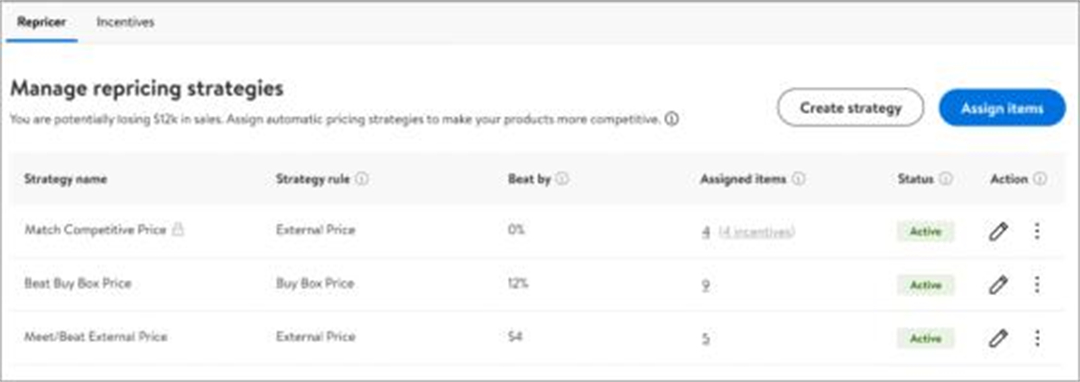Screen dimensions: 1080x382
Task: Open info icon next to Strategy rule
Action: coord(362,179)
